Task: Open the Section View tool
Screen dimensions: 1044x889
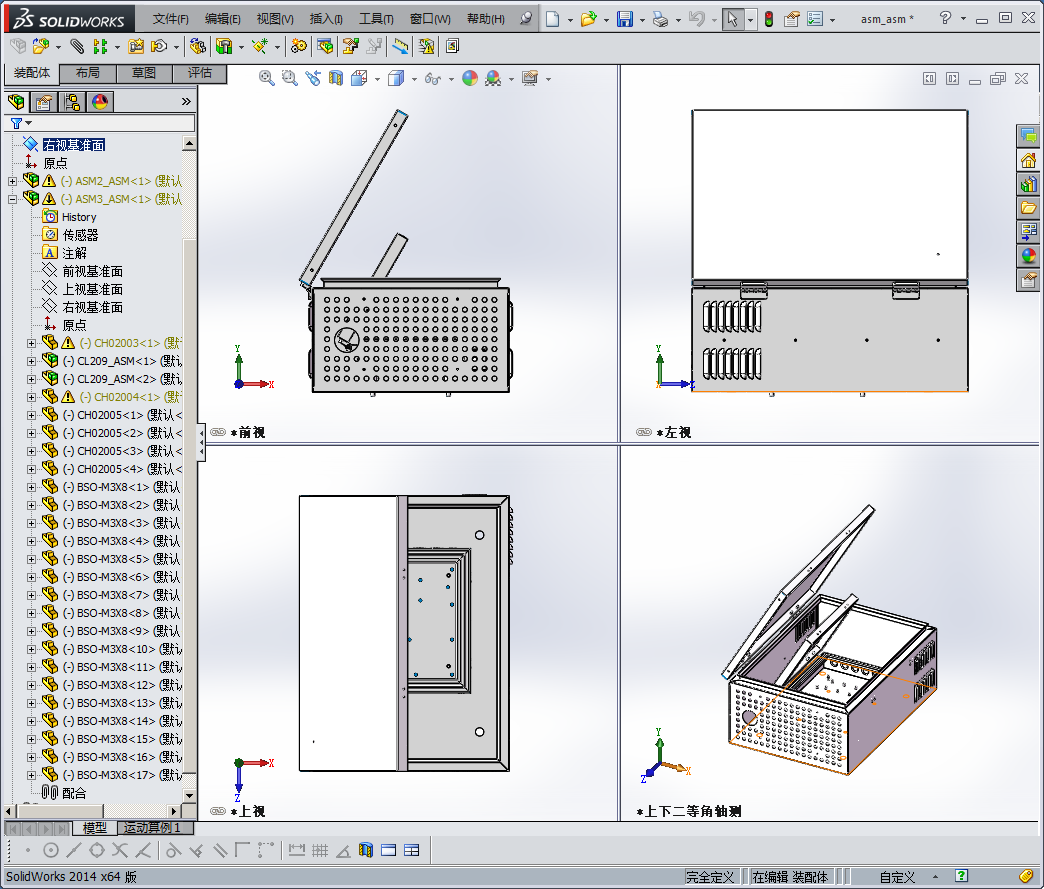Action: (x=336, y=78)
